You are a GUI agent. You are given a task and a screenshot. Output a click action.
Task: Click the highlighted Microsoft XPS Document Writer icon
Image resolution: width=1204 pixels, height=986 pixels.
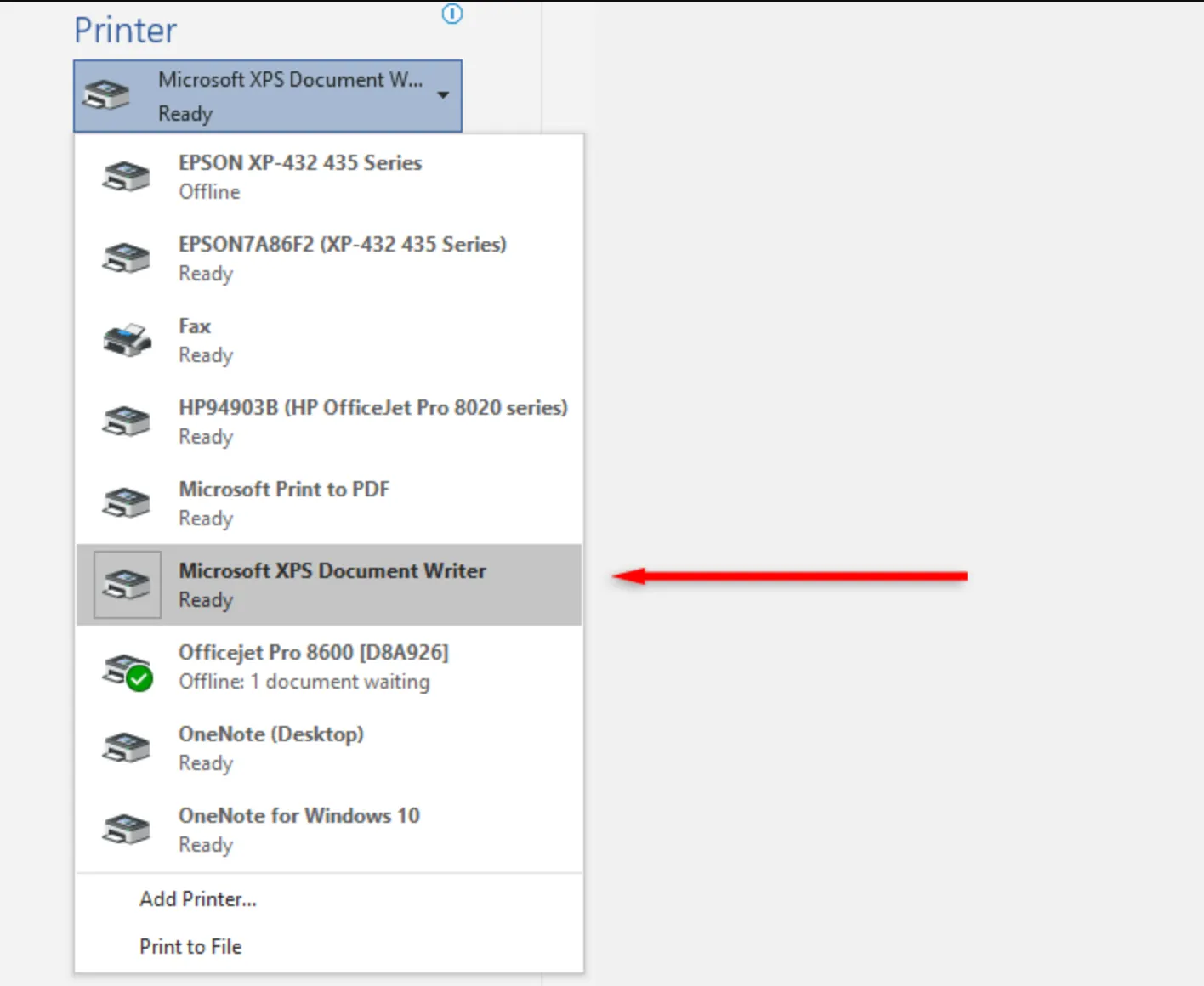pos(126,584)
